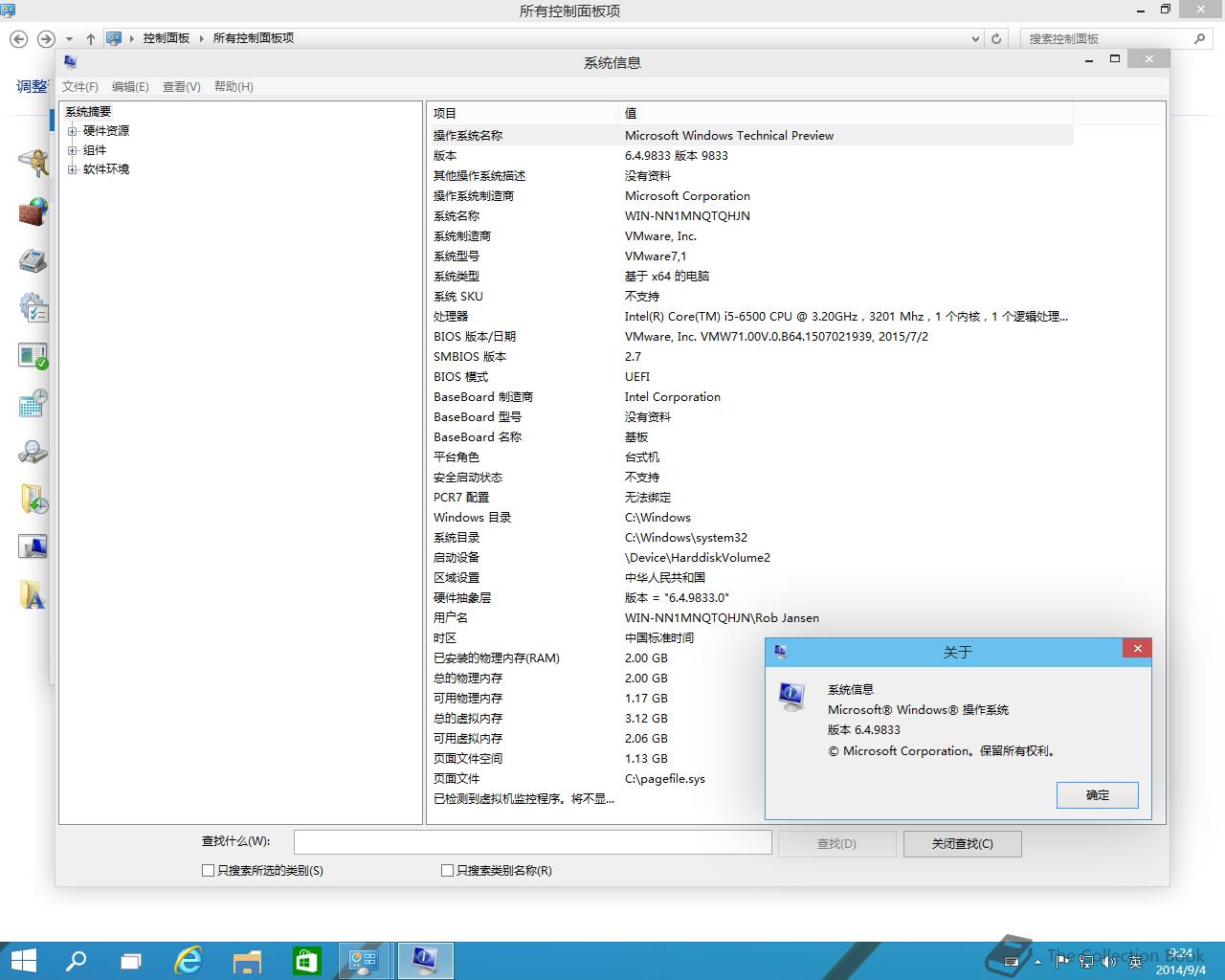Click the 关闭查找(C) button
Viewport: 1225px width, 980px height.
963,844
